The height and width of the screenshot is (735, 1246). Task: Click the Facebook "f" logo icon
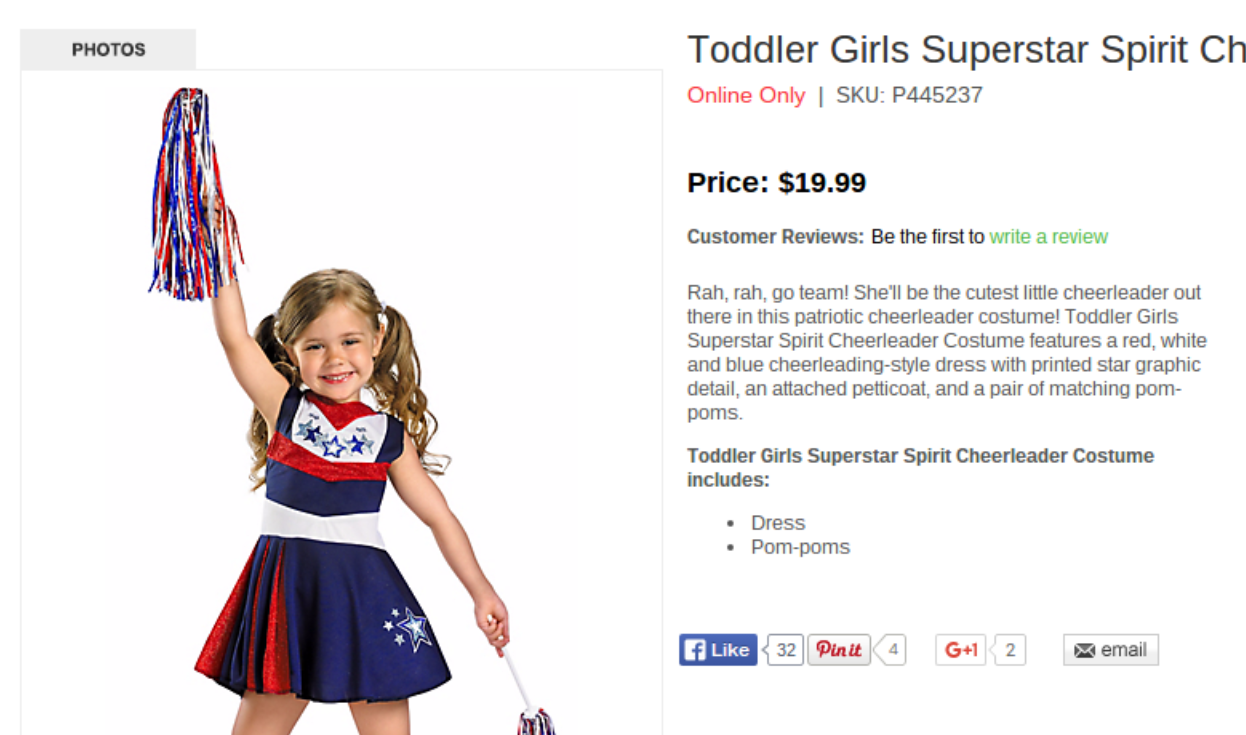tap(694, 650)
